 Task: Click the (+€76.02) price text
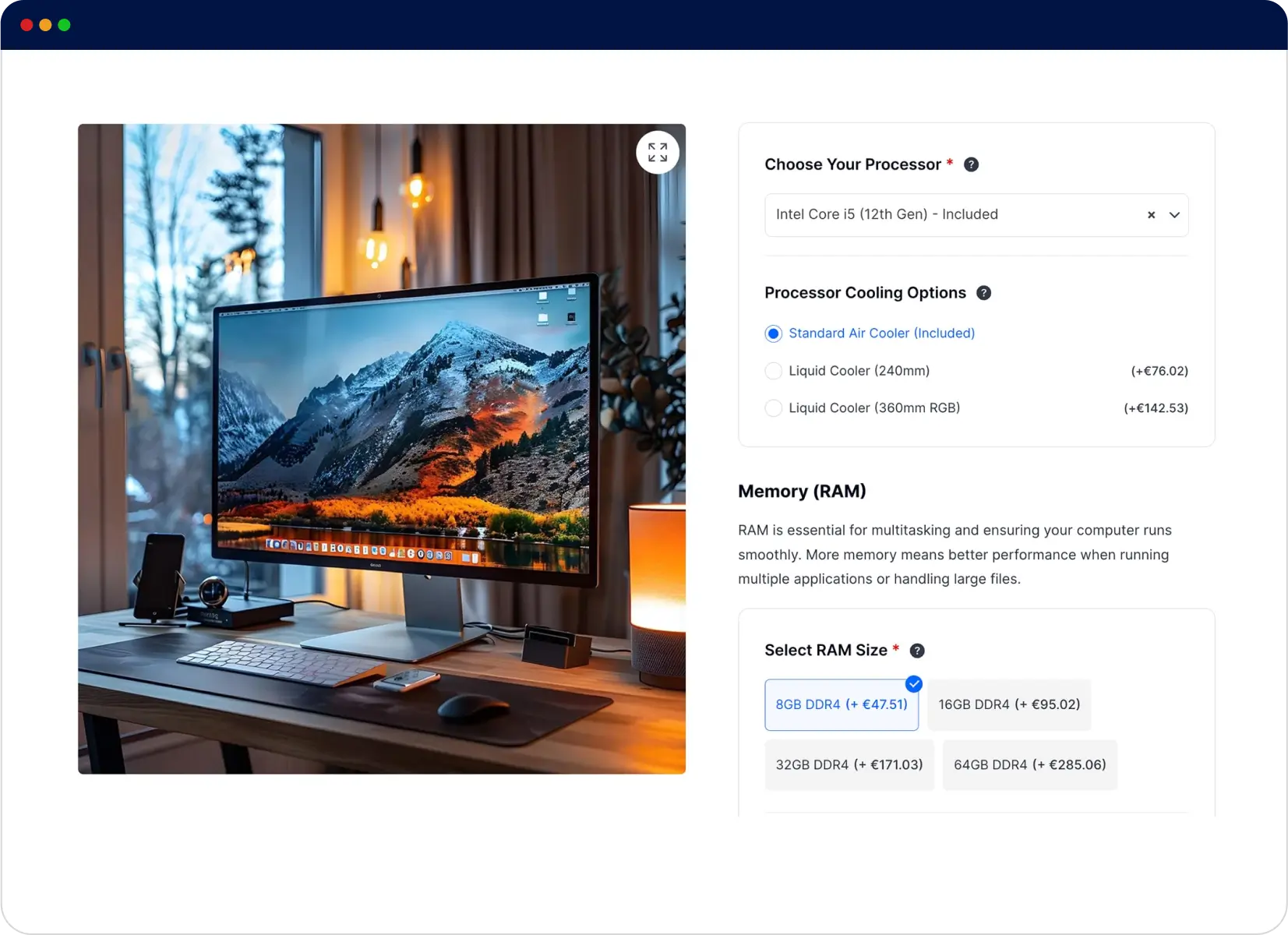(1159, 371)
